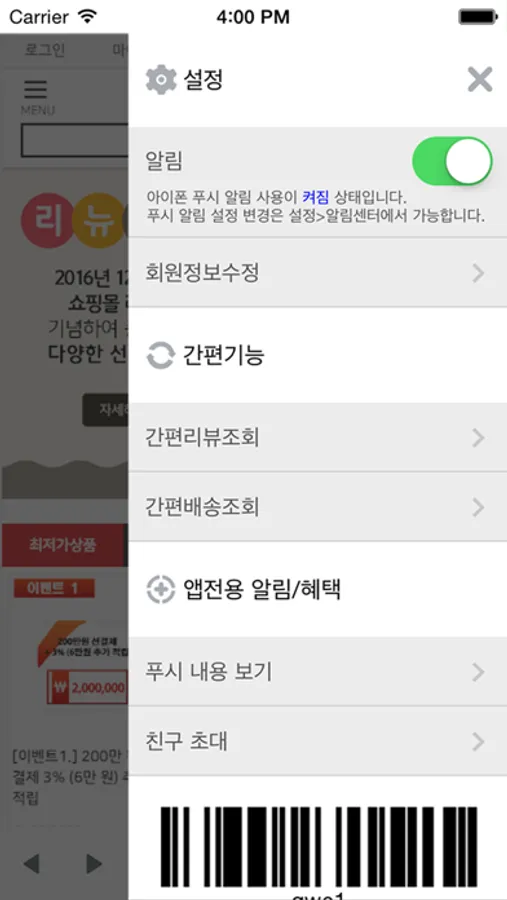Click the right arrow navigation button
The image size is (507, 900).
pos(94,863)
